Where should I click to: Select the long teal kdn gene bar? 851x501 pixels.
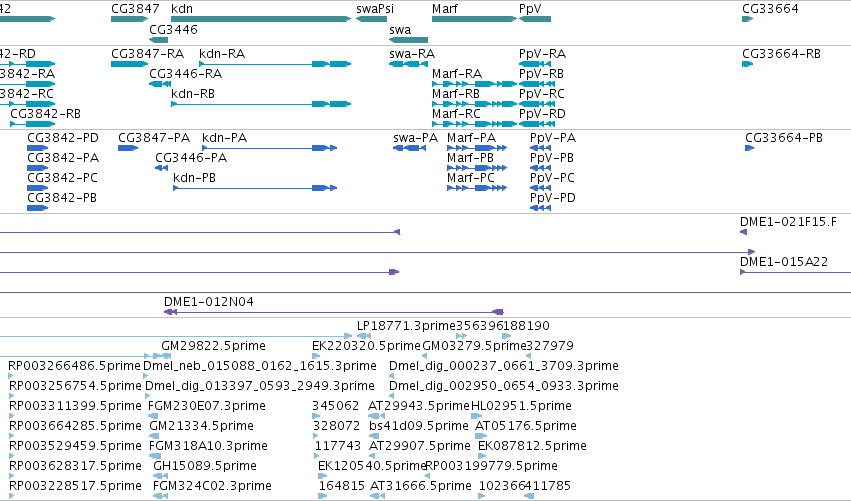pyautogui.click(x=261, y=19)
